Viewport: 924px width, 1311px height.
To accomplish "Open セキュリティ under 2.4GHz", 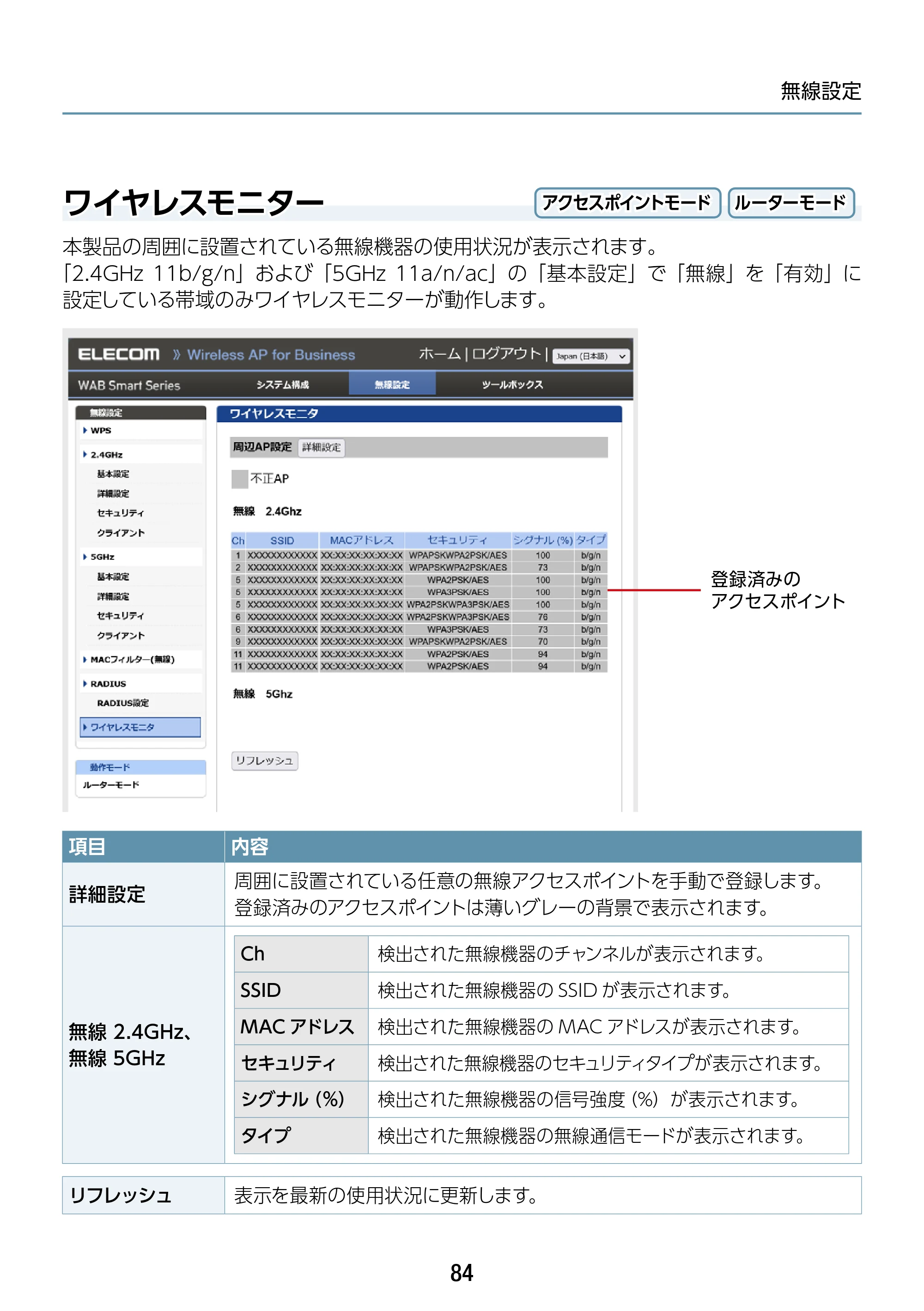I will pos(121,513).
